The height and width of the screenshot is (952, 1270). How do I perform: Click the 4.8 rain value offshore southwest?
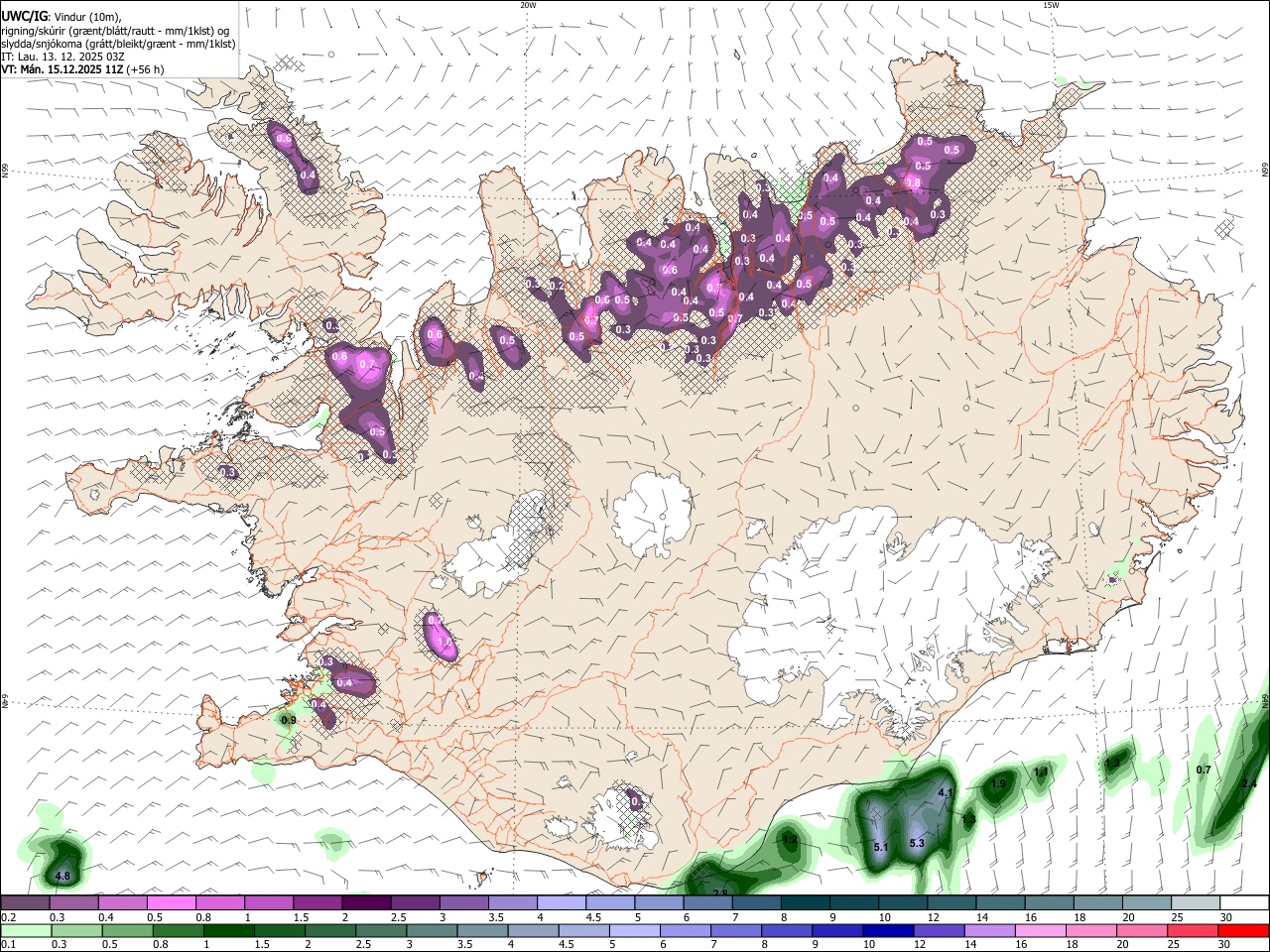(63, 877)
